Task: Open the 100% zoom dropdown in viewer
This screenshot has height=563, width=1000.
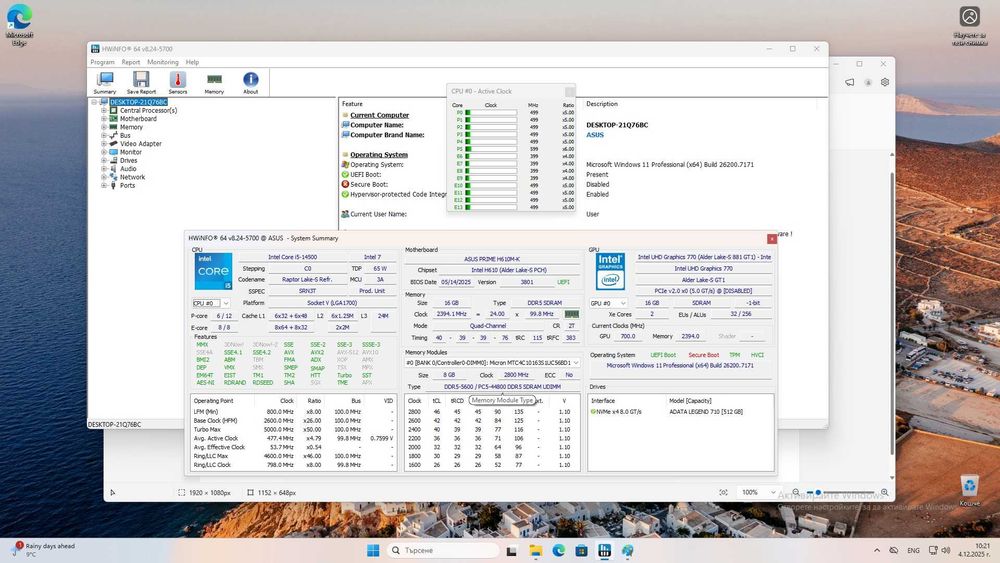Action: (x=758, y=492)
